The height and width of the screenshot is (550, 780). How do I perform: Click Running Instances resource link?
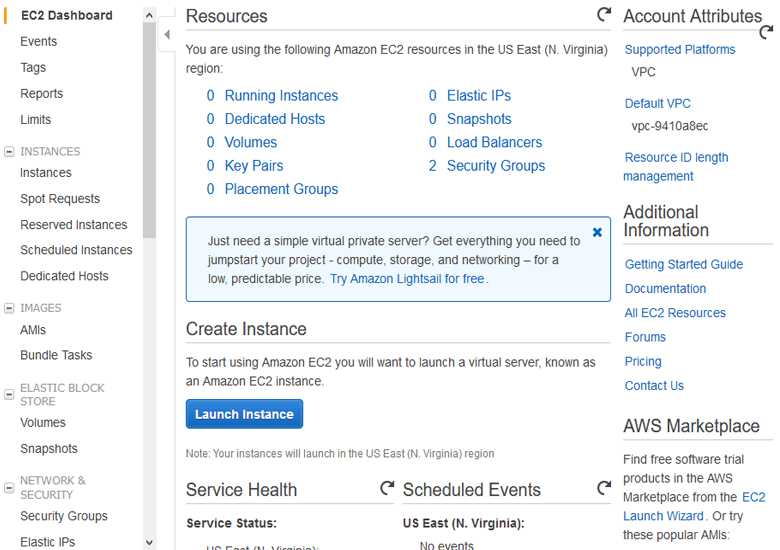[x=281, y=95]
